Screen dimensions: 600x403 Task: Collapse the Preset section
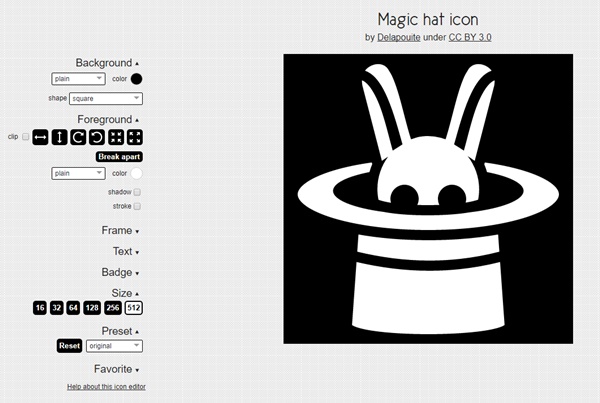click(120, 331)
